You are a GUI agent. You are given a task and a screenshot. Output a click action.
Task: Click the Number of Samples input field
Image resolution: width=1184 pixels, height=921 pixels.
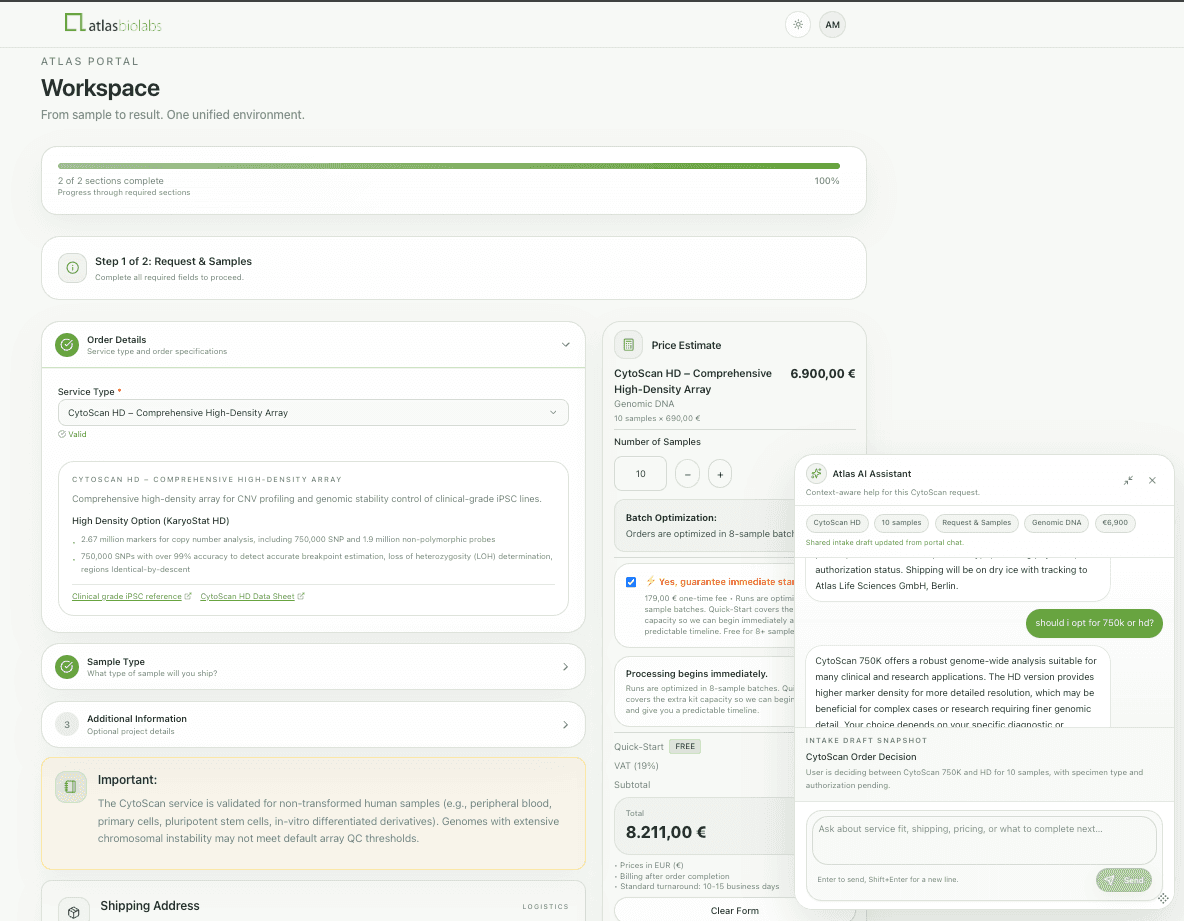click(x=640, y=474)
